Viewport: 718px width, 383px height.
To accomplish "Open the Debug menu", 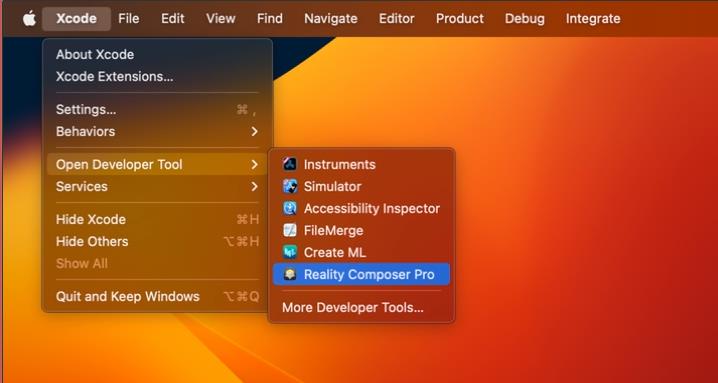I will coord(525,19).
